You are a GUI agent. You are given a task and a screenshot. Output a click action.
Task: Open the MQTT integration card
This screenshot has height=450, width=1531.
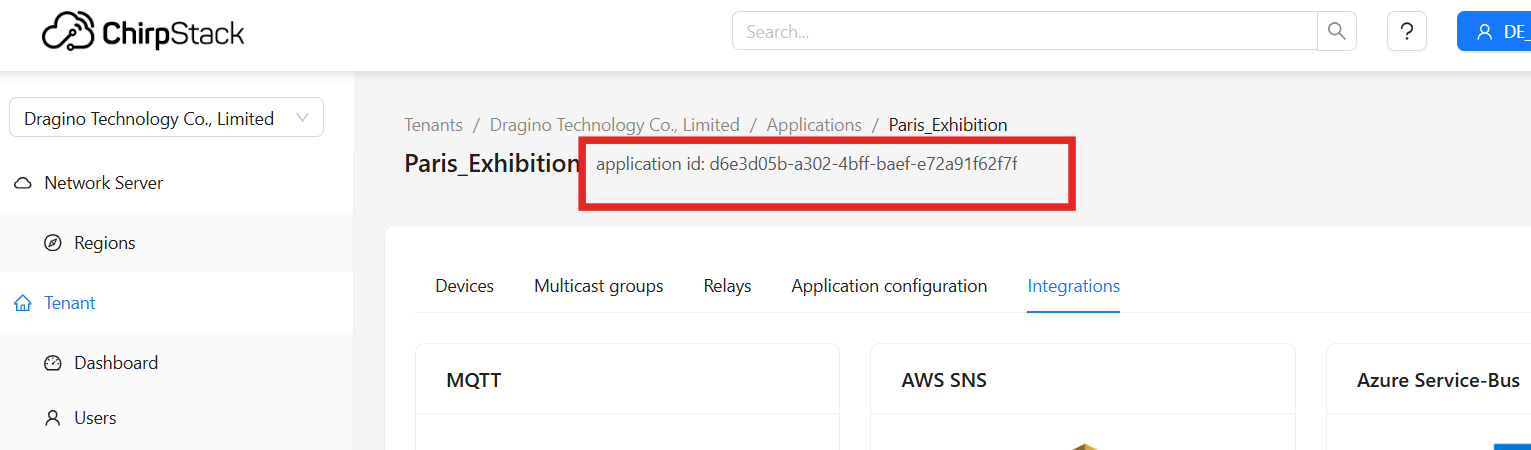tap(627, 381)
